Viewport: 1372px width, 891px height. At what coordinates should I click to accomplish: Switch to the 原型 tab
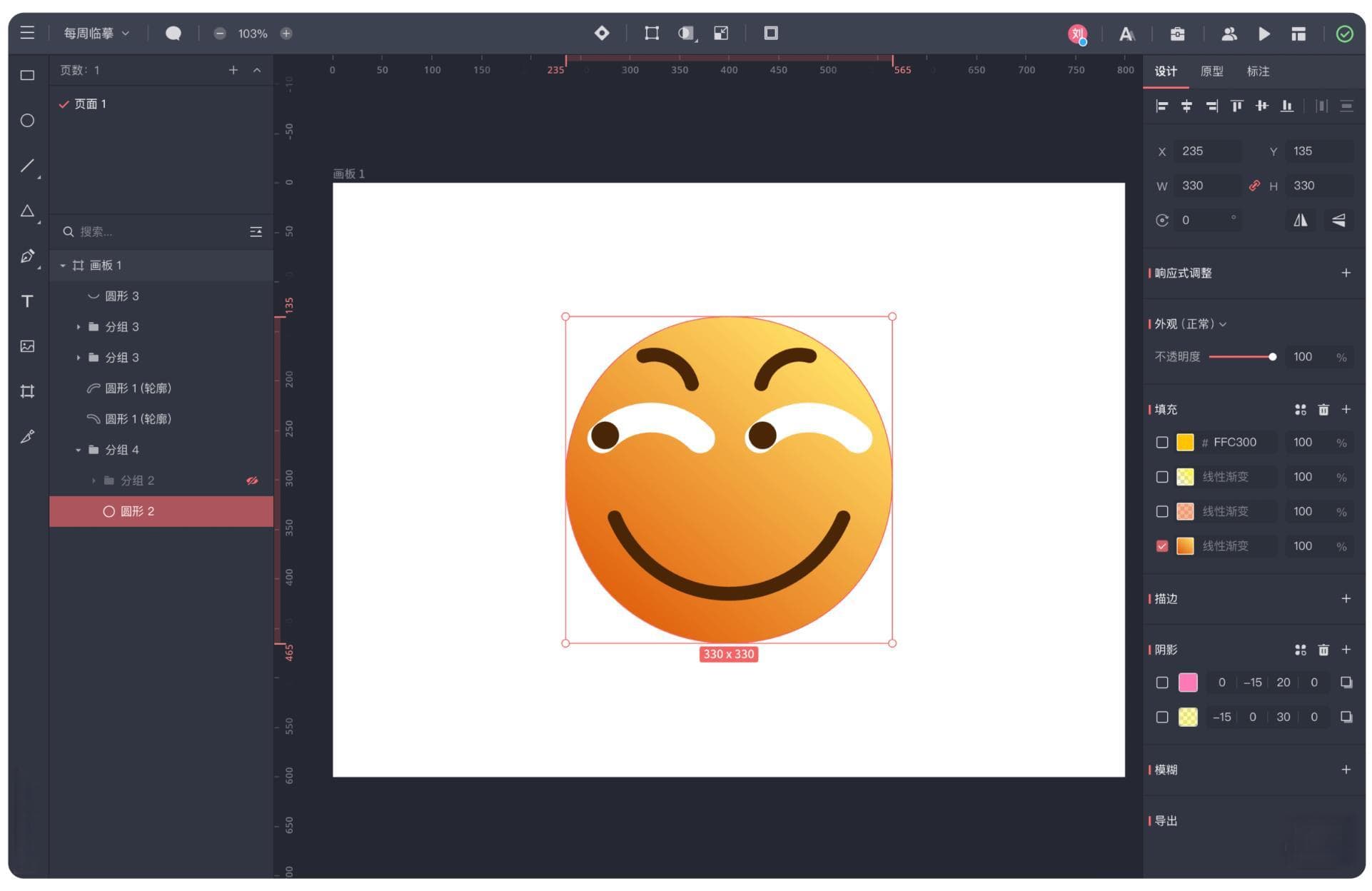click(1212, 71)
